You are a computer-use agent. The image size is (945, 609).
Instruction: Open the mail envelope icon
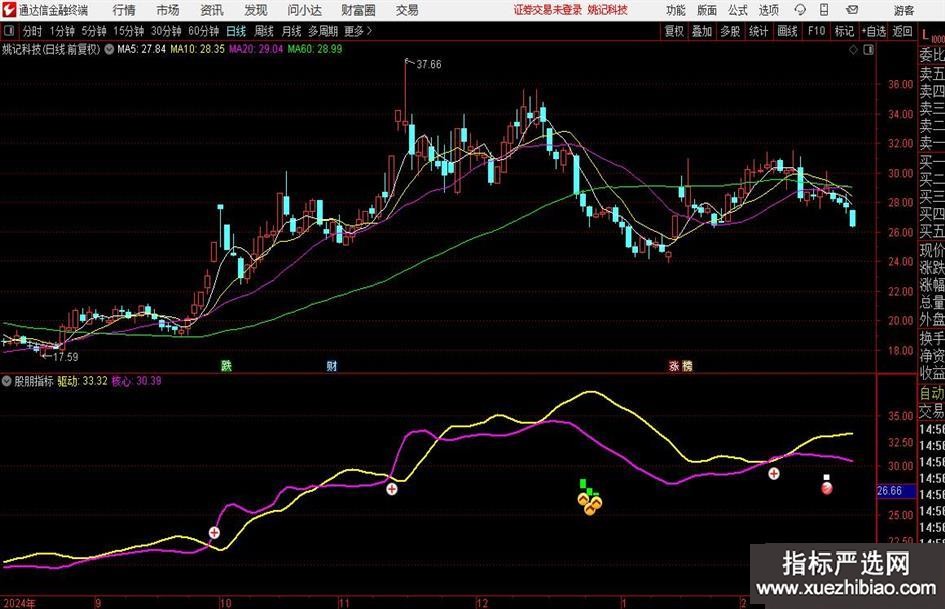pyautogui.click(x=852, y=10)
